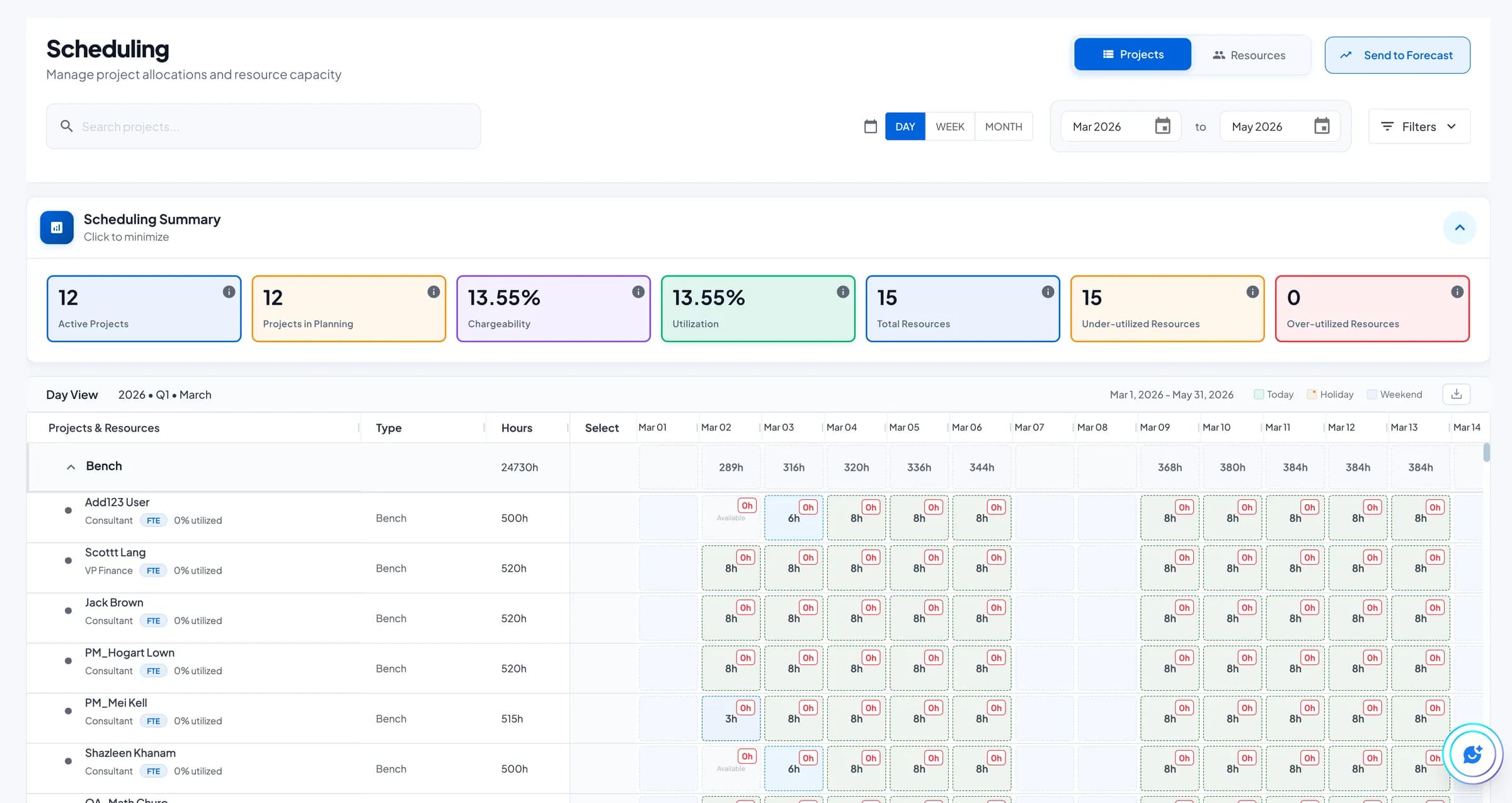Open the calendar icon beside the DAY tab
This screenshot has height=803, width=1512.
(870, 126)
